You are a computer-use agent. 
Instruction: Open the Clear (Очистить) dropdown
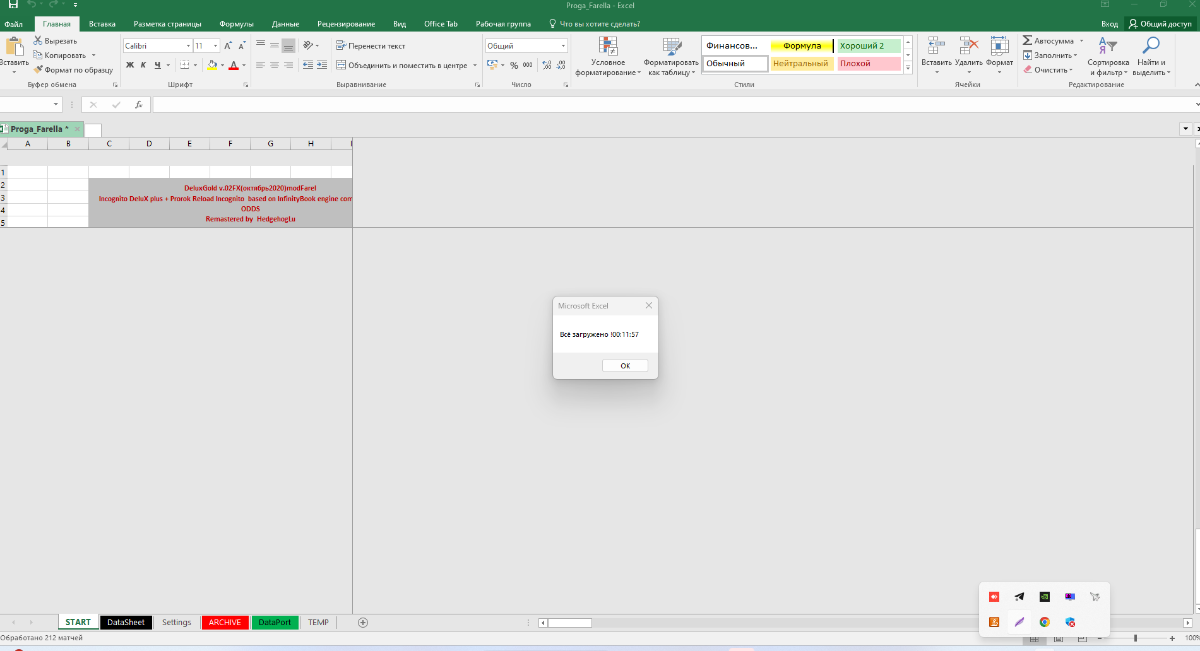1048,70
